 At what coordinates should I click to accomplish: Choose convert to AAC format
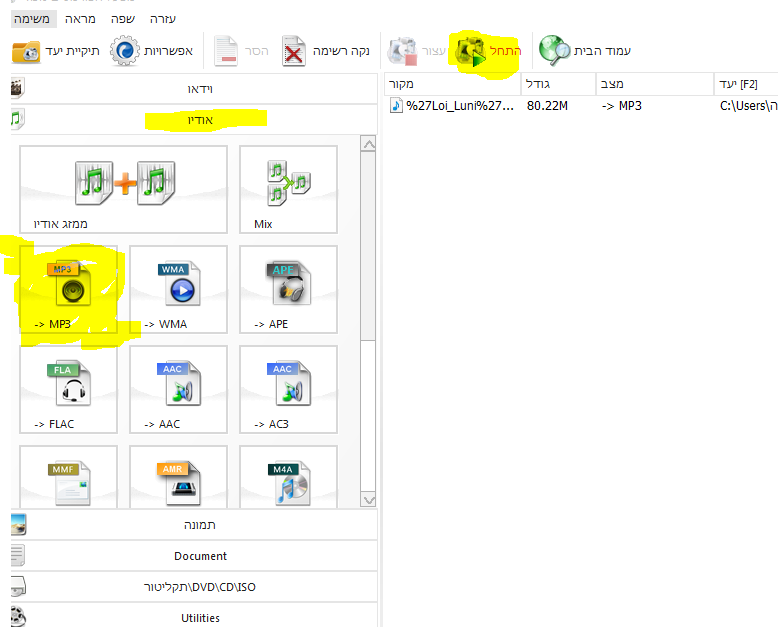(179, 389)
